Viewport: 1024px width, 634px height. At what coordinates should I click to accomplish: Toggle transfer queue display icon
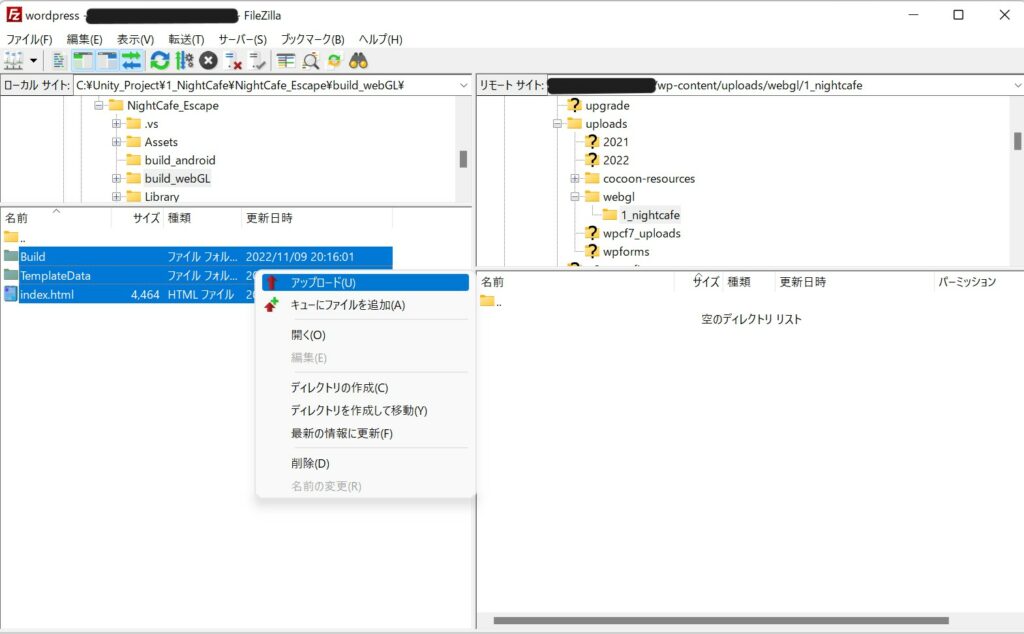coord(131,61)
